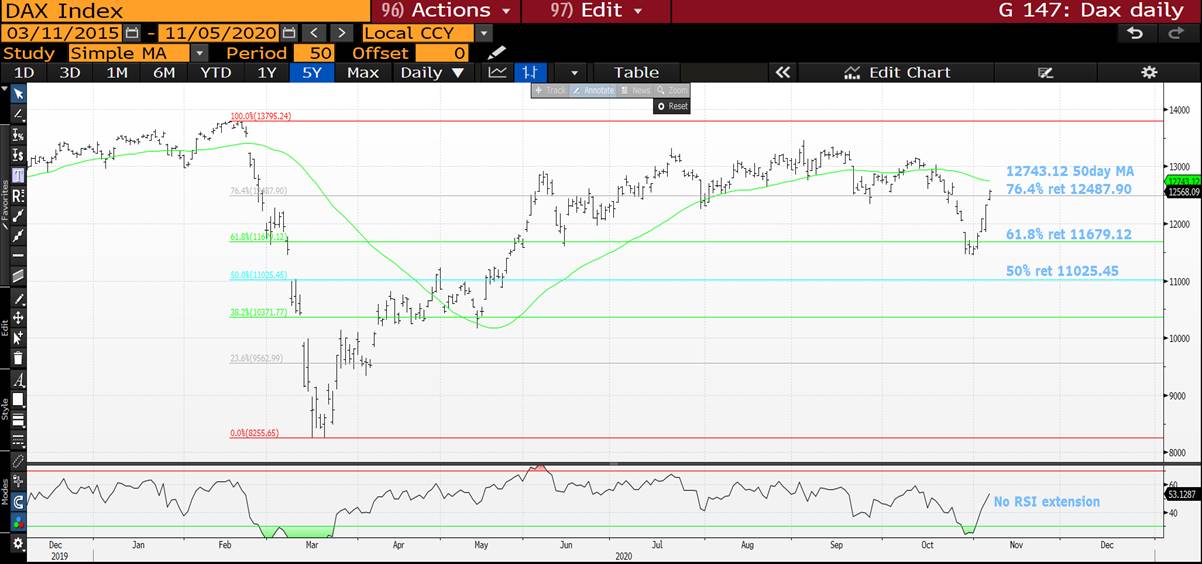The width and height of the screenshot is (1202, 564).
Task: Open chart type dropdown arrow beside bar icon
Action: 574,72
